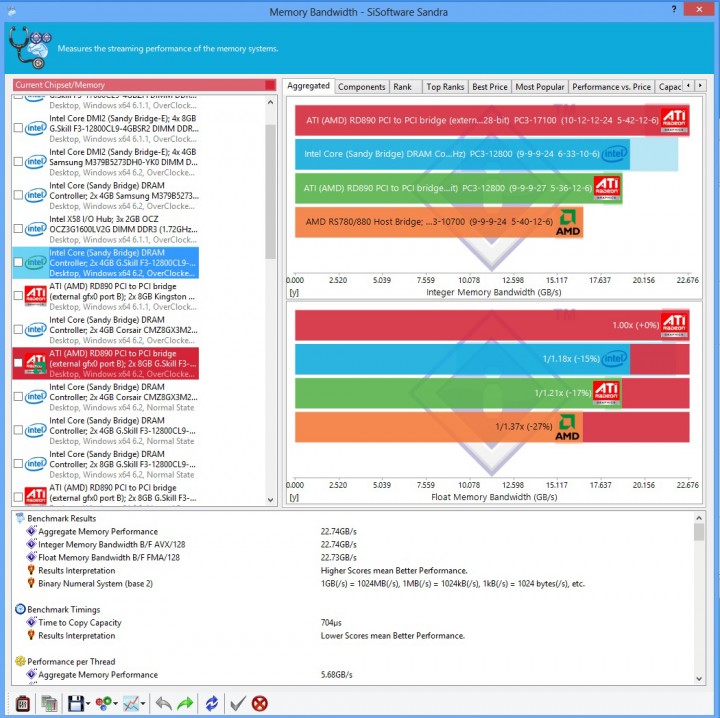Click the Benchmark Timings clock icon
Viewport: 720px width, 718px height.
pos(20,609)
